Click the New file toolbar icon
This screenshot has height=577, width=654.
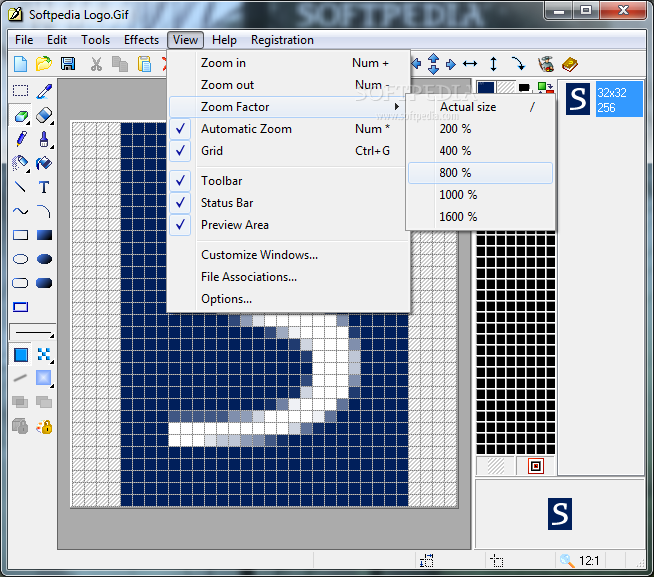pyautogui.click(x=20, y=64)
